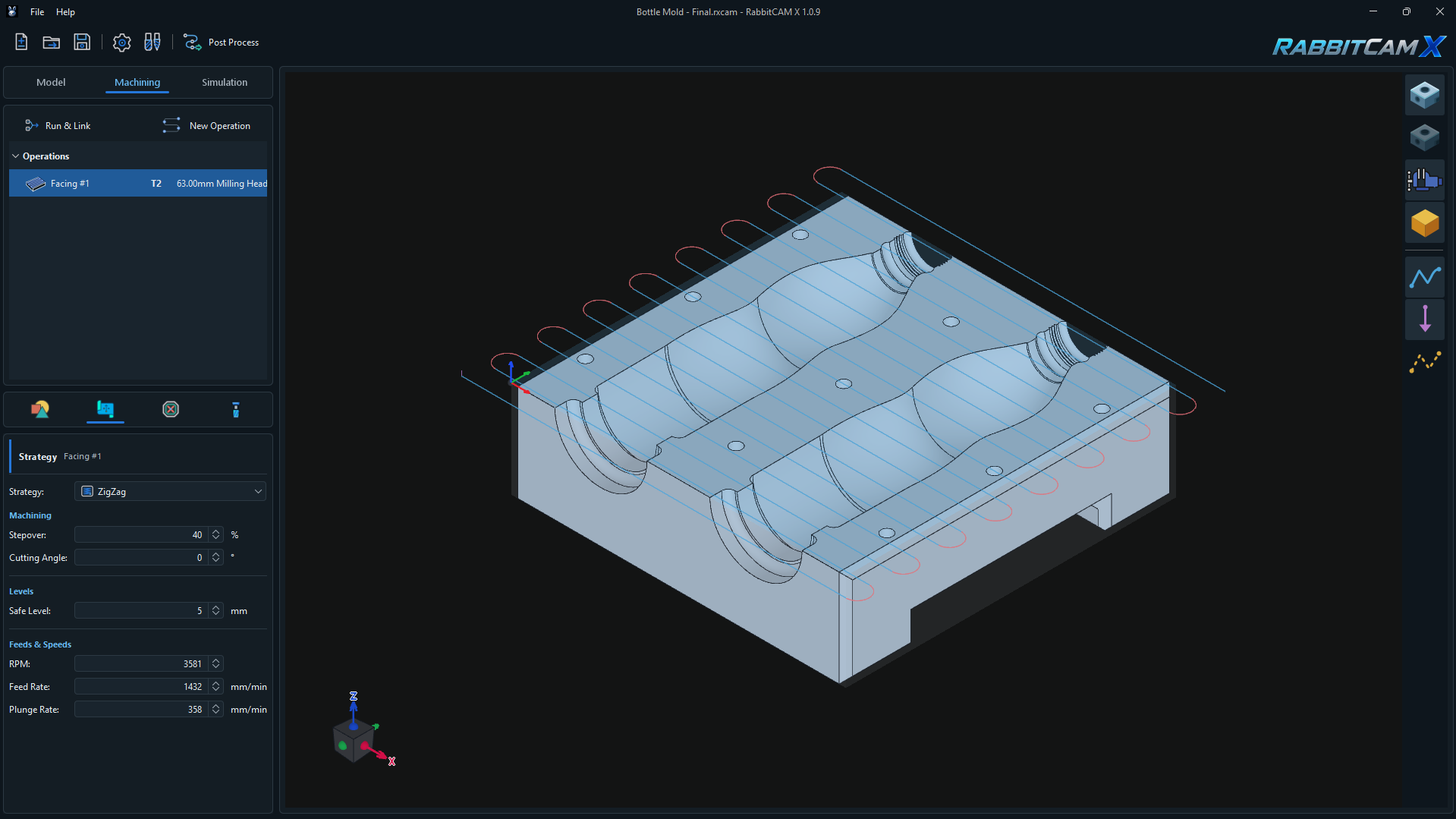The width and height of the screenshot is (1456, 819).
Task: Click the Cutting Angle input field
Action: (141, 558)
